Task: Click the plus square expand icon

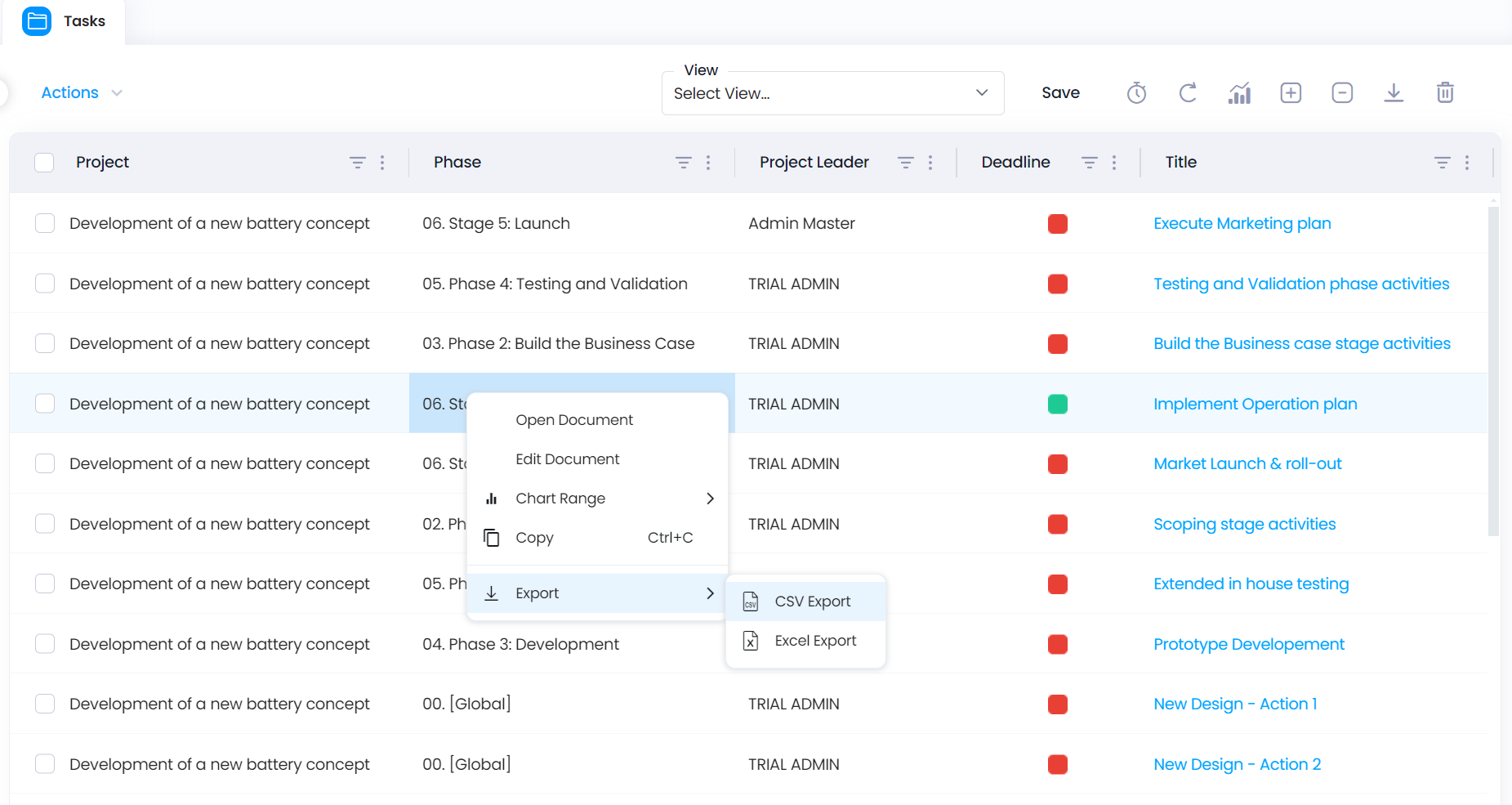Action: click(1291, 93)
